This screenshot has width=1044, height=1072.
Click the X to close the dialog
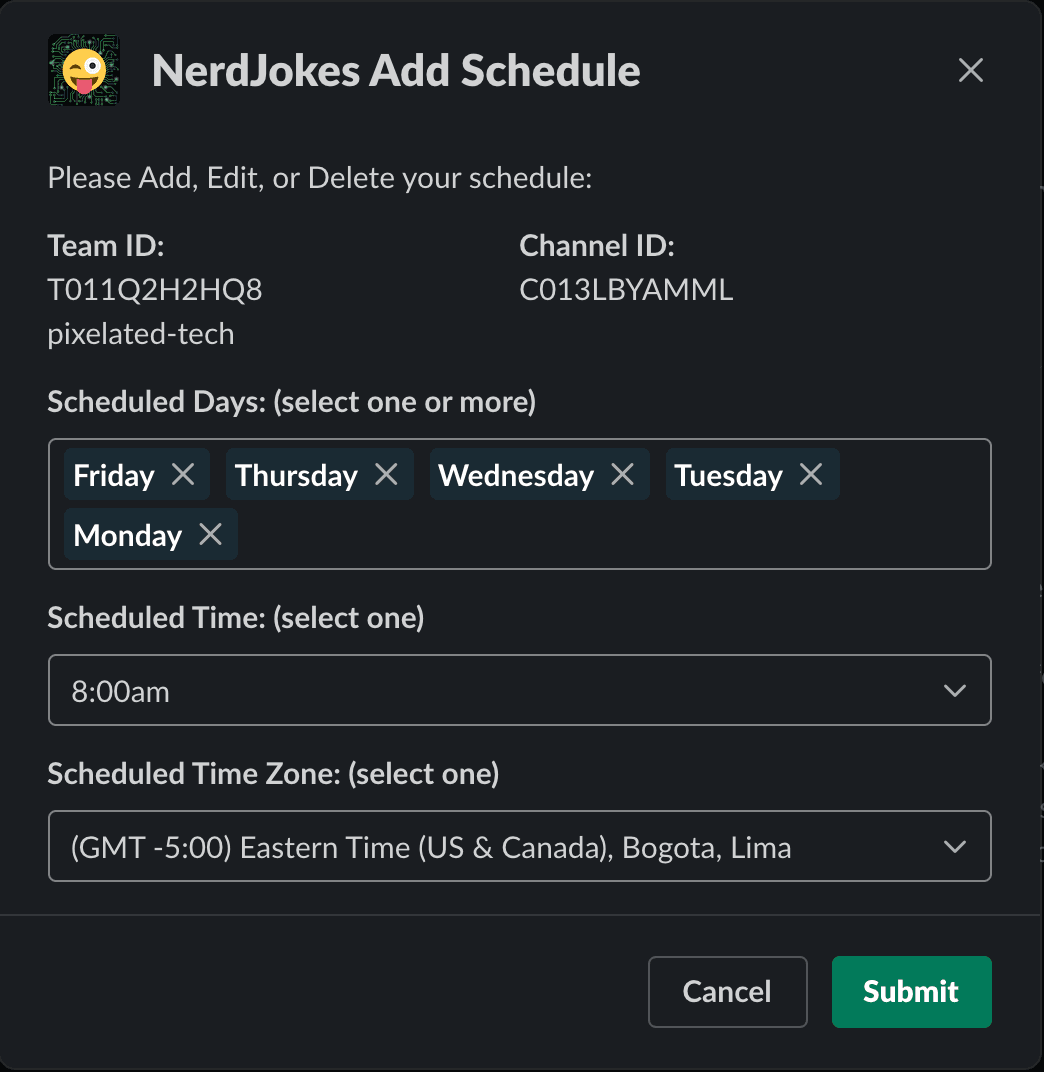(x=969, y=70)
